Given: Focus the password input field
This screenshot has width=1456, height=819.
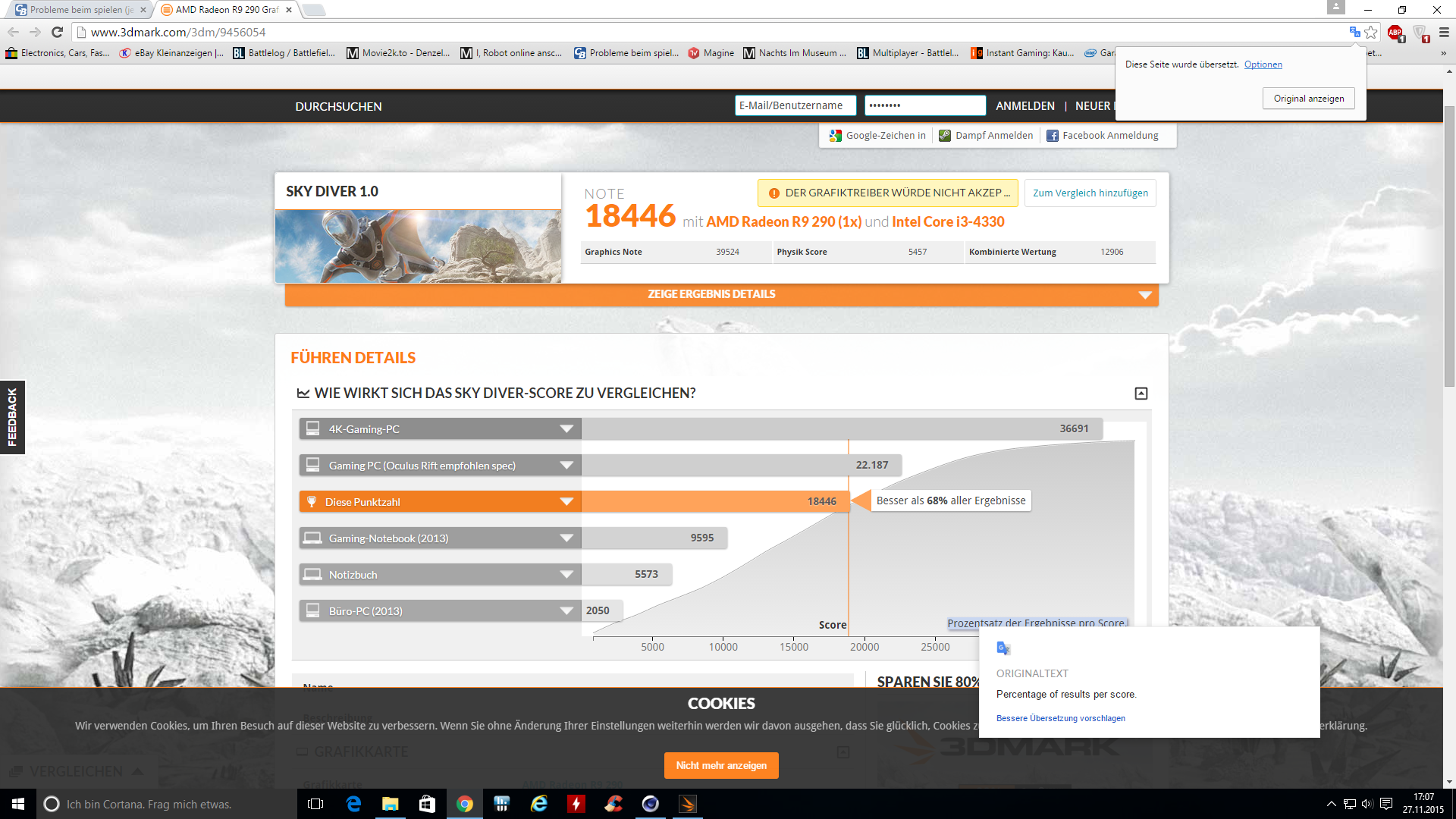Looking at the screenshot, I should pyautogui.click(x=925, y=105).
